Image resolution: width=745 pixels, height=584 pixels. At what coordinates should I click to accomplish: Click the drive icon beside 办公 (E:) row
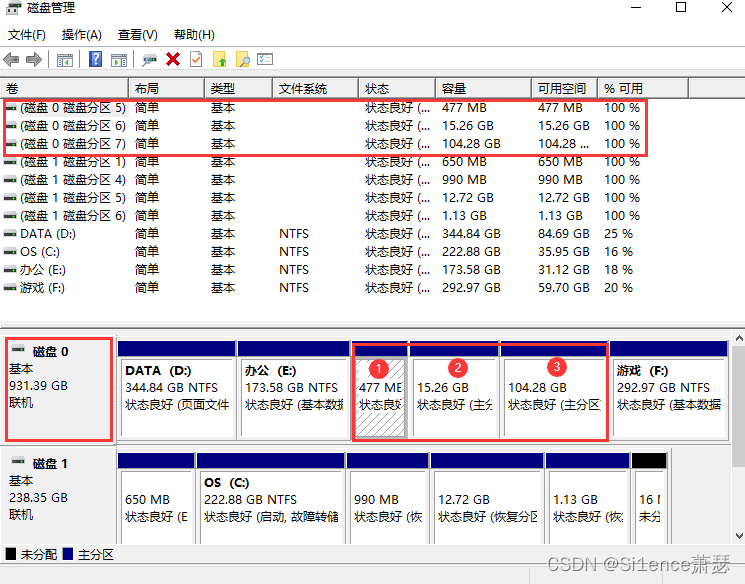[10, 270]
